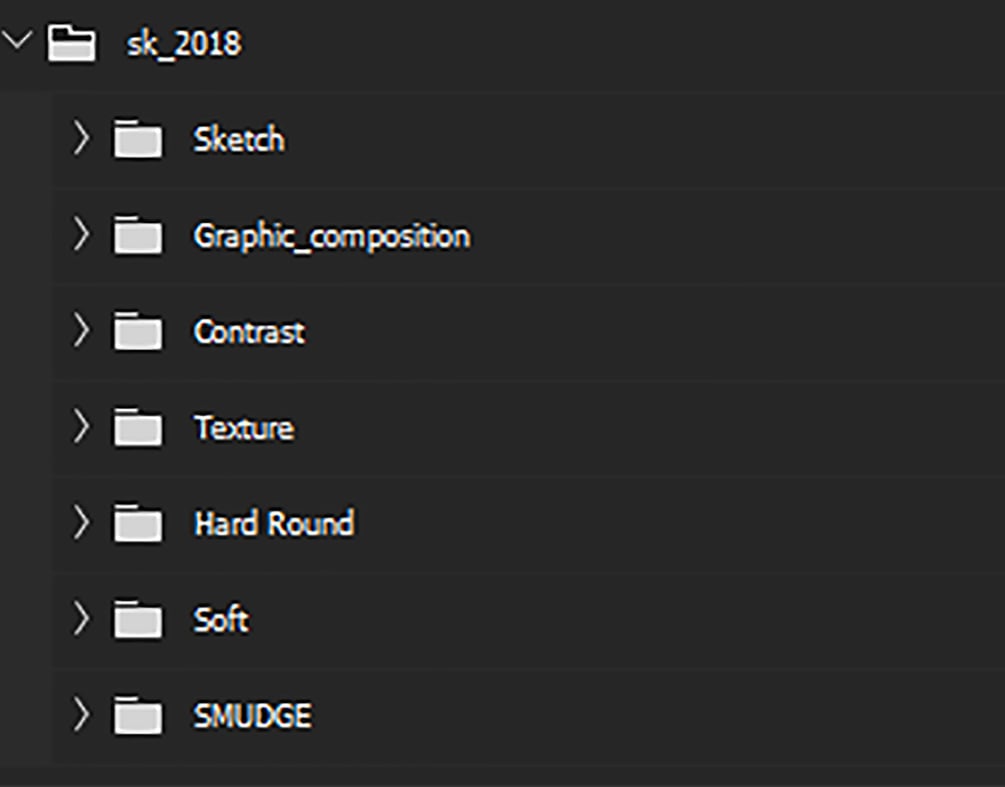Image resolution: width=1005 pixels, height=787 pixels.
Task: Expand the SMUDGE folder chevron
Action: (80, 714)
